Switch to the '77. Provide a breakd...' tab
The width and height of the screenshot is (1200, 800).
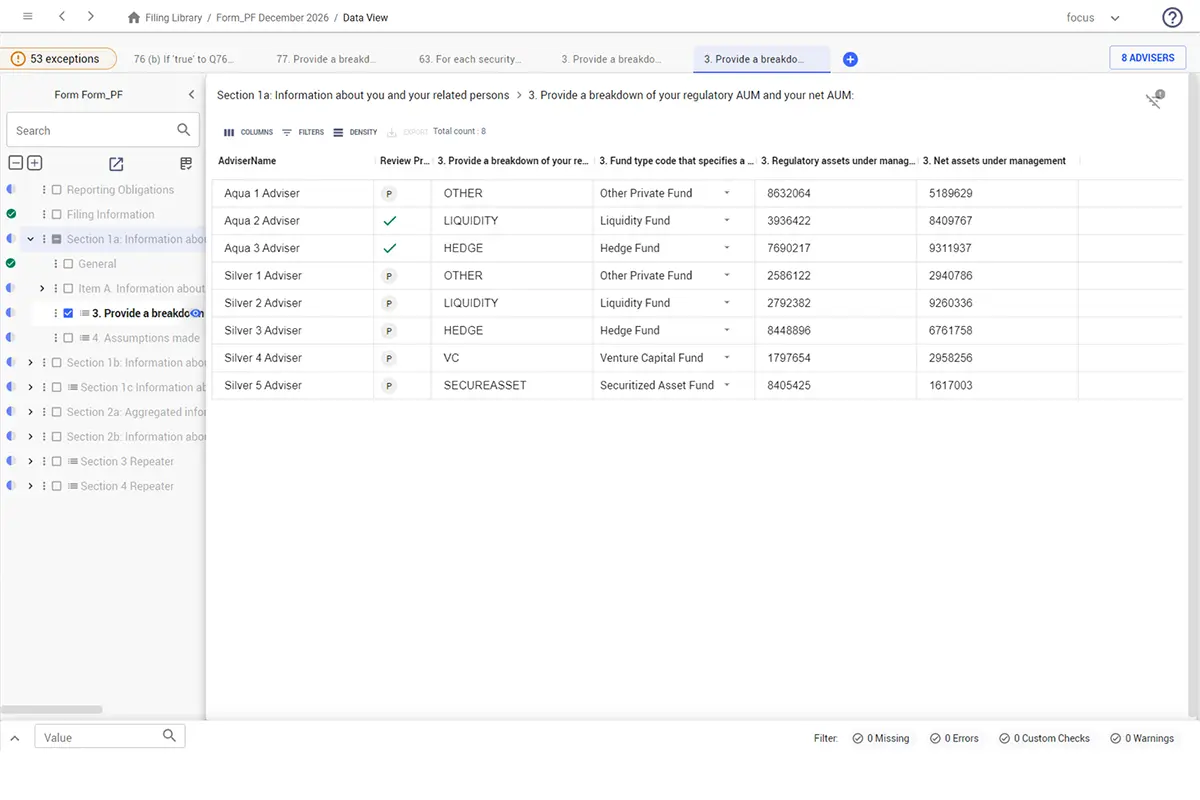[x=326, y=59]
